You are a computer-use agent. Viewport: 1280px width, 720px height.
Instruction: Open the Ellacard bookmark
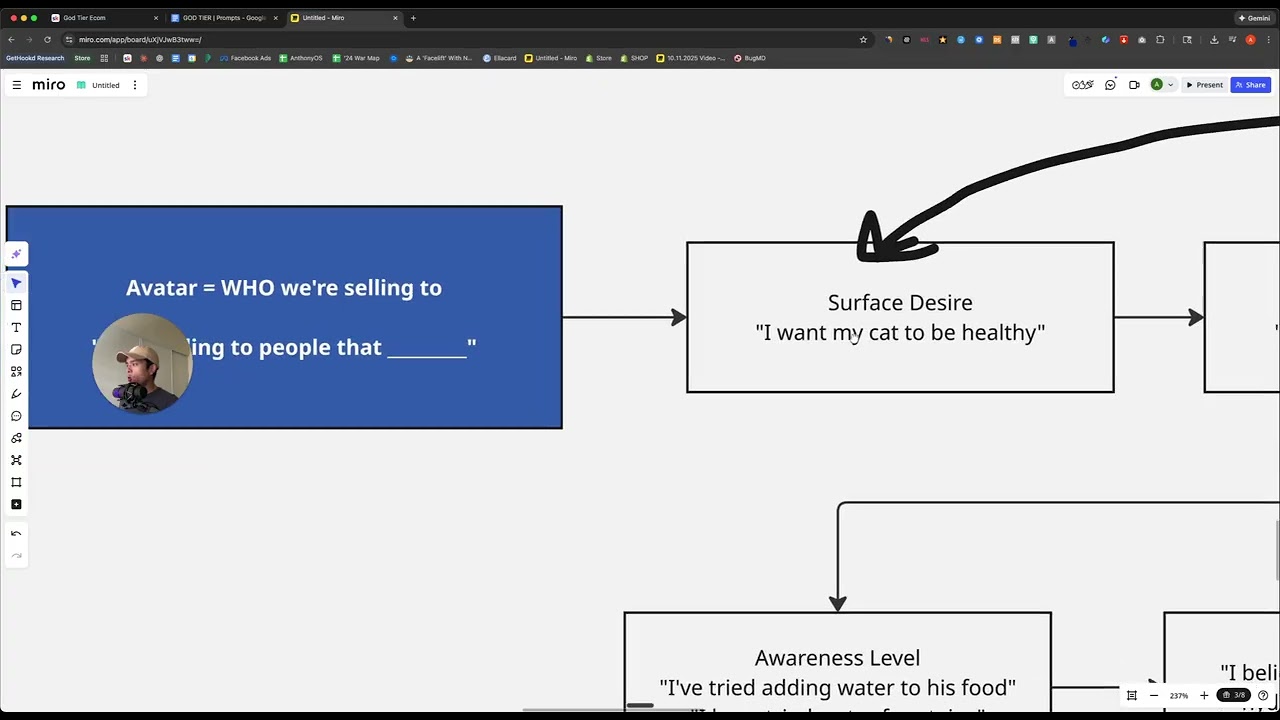coord(500,58)
